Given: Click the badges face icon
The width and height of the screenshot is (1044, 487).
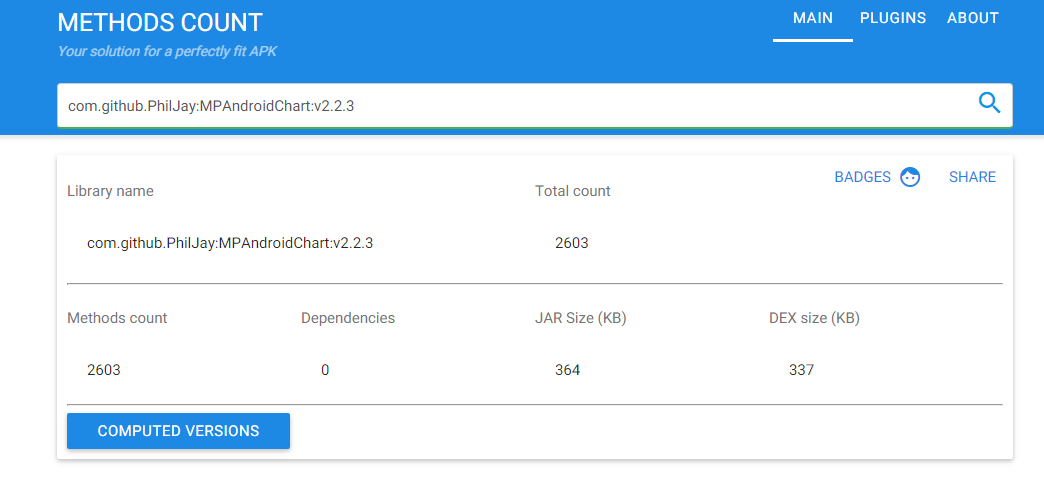Looking at the screenshot, I should pyautogui.click(x=910, y=177).
